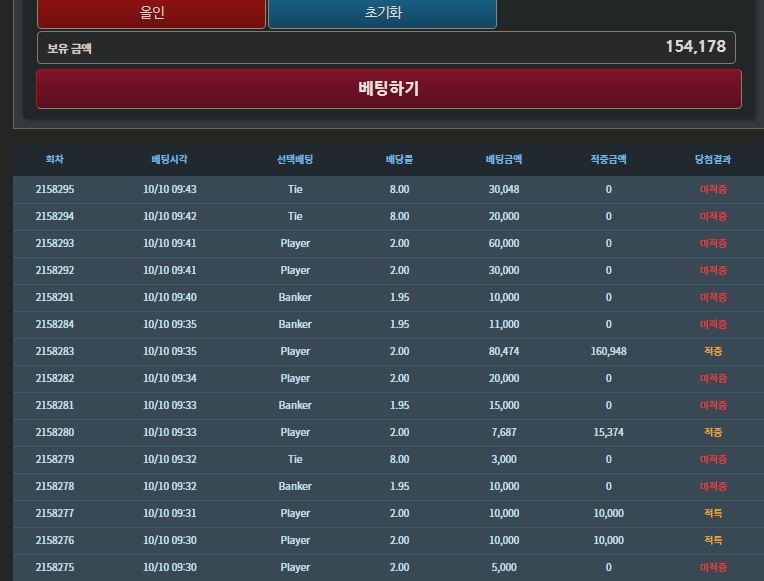Viewport: 764px width, 581px height.
Task: Select round number 2158284
Action: 55,324
